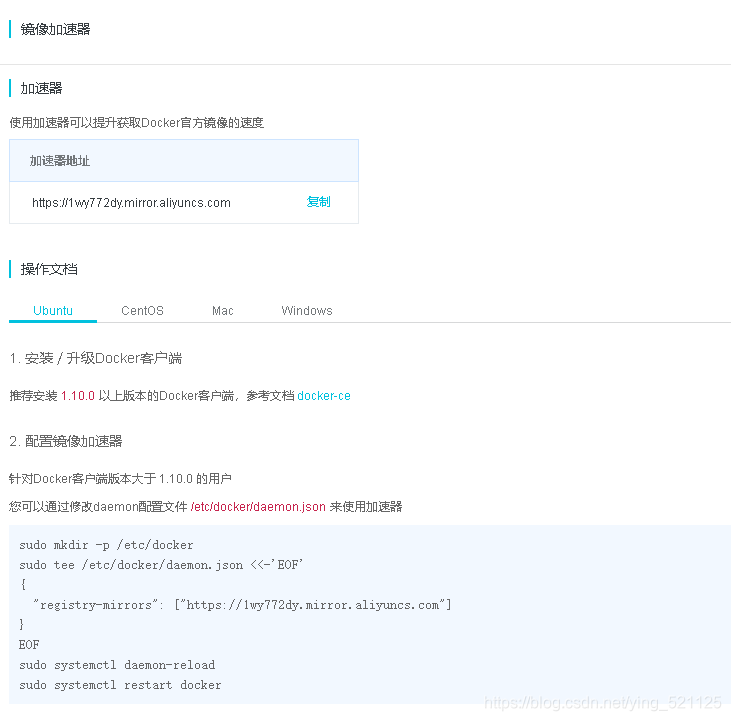Image resolution: width=731 pixels, height=721 pixels.
Task: Click the standalone EOF line in code block
Action: pos(29,645)
